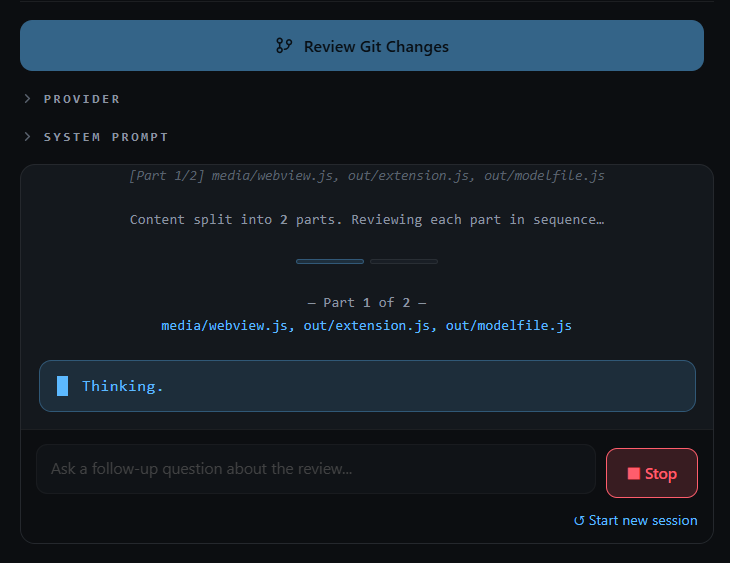Select the italic [Part 1/2] header line

pos(367,176)
